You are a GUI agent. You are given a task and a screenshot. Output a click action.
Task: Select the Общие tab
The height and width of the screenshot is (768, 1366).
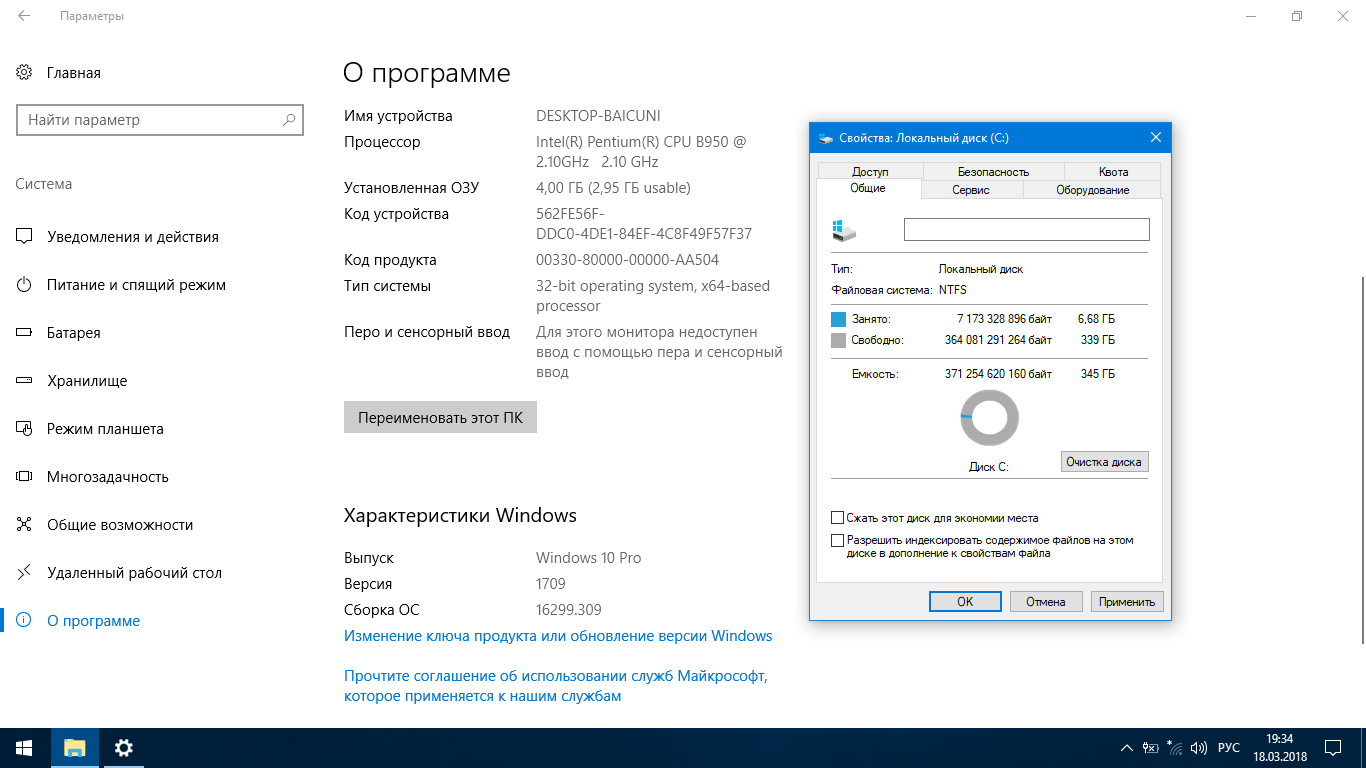point(868,188)
